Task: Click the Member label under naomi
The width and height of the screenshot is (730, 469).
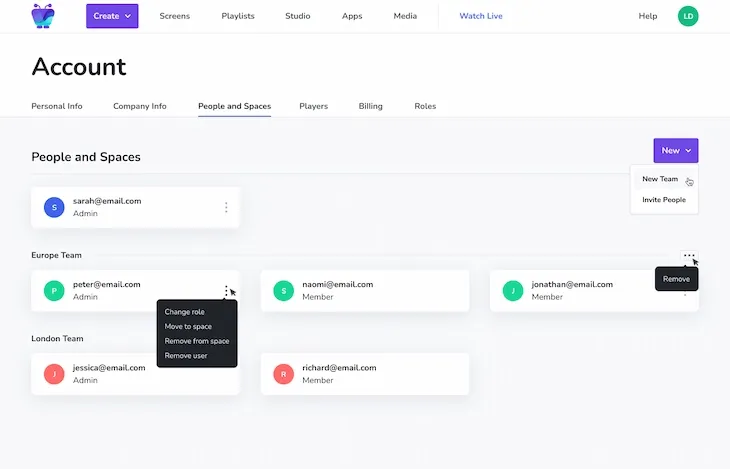Action: coord(318,297)
